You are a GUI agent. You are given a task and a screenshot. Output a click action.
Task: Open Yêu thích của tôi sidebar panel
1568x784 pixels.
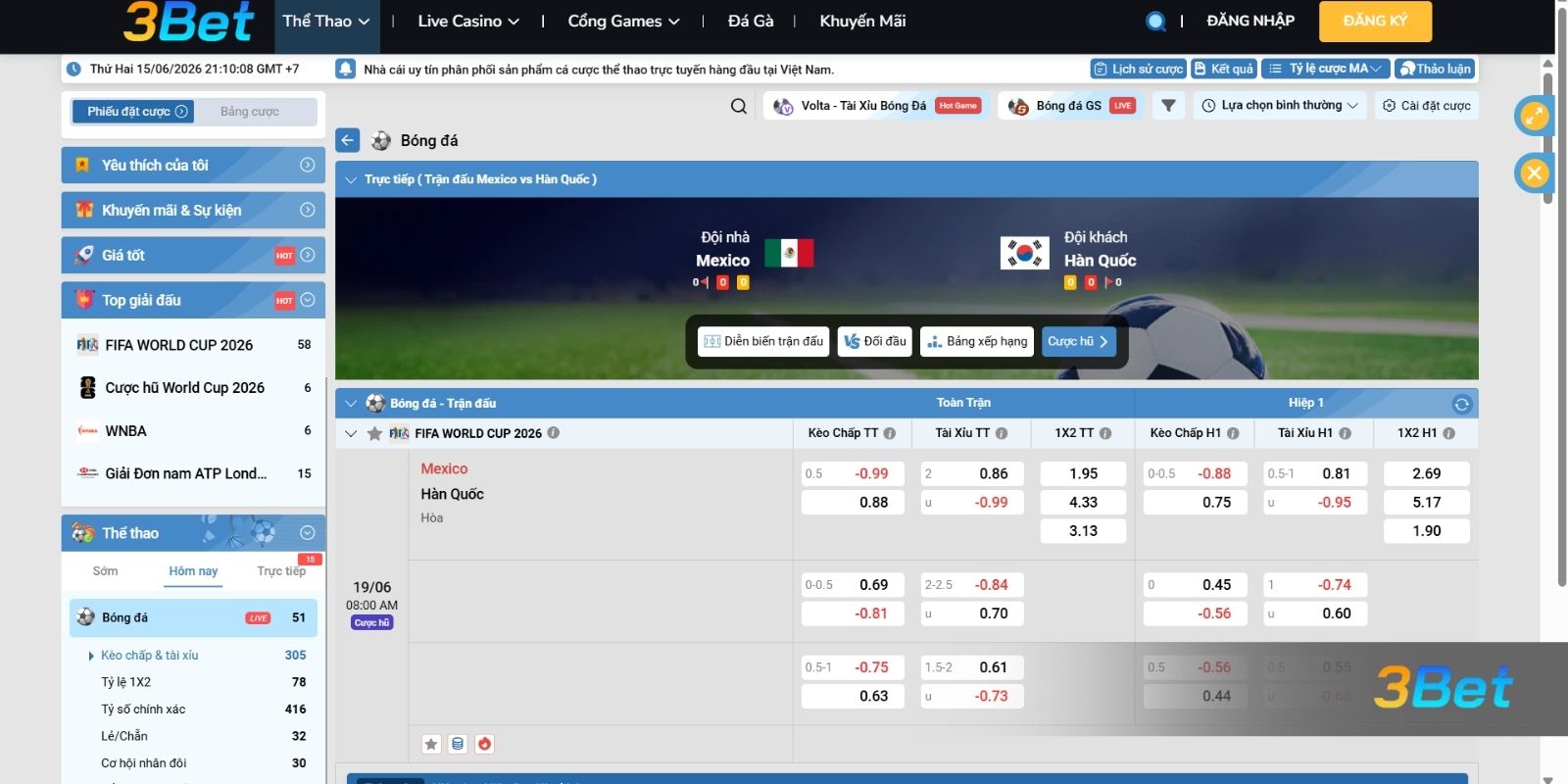[193, 165]
